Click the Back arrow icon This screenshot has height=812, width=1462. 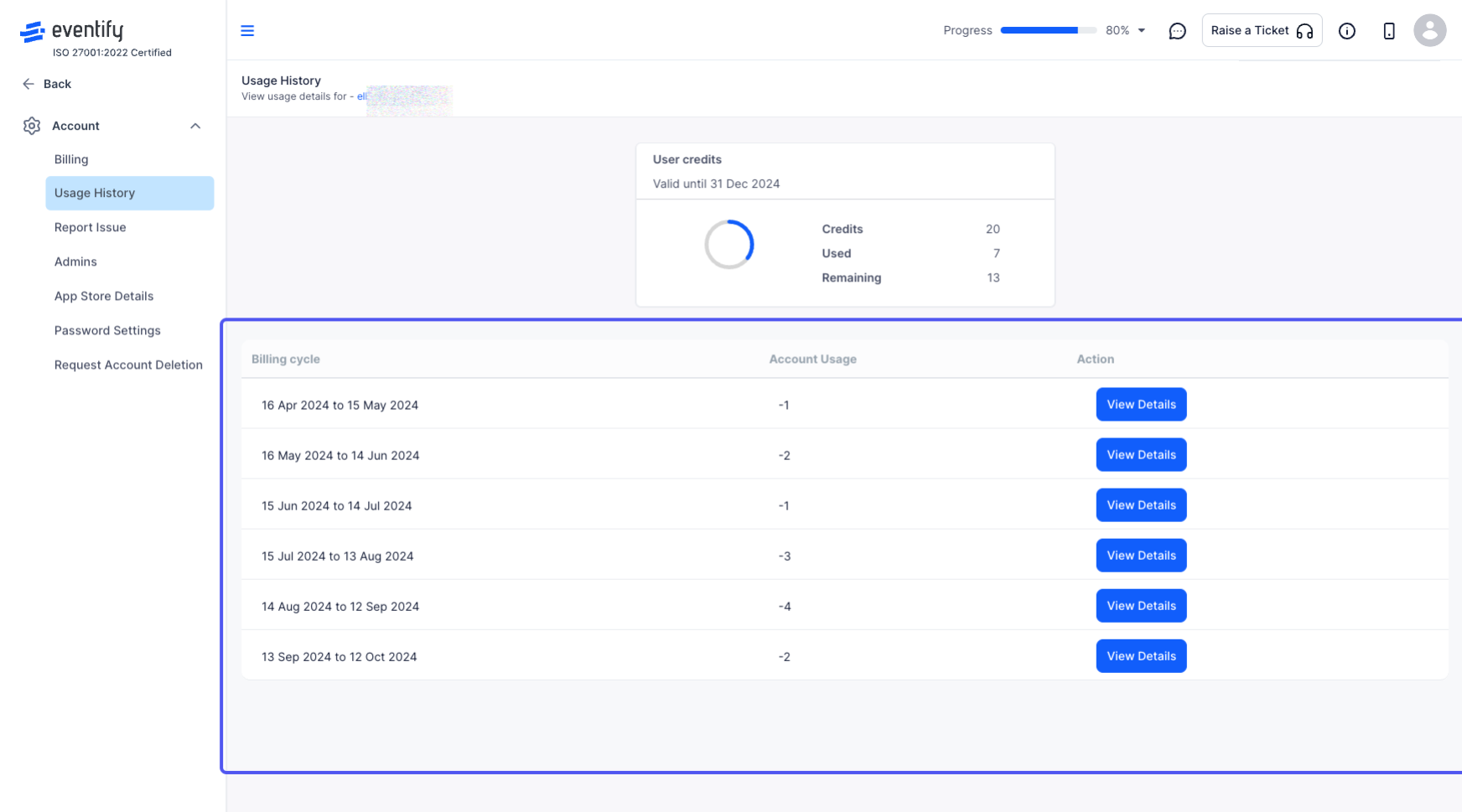pos(29,84)
